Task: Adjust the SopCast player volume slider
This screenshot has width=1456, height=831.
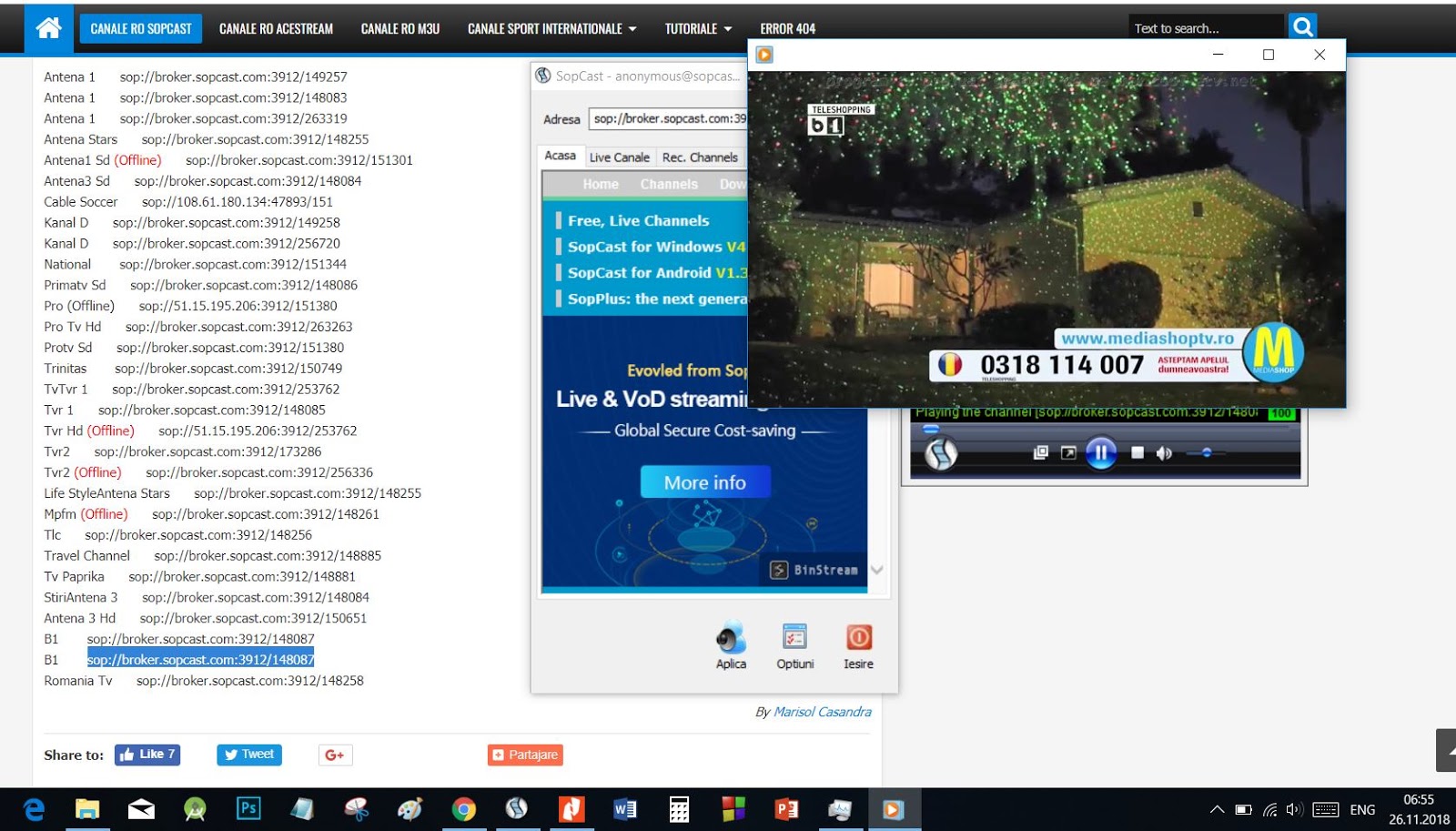Action: point(1207,452)
